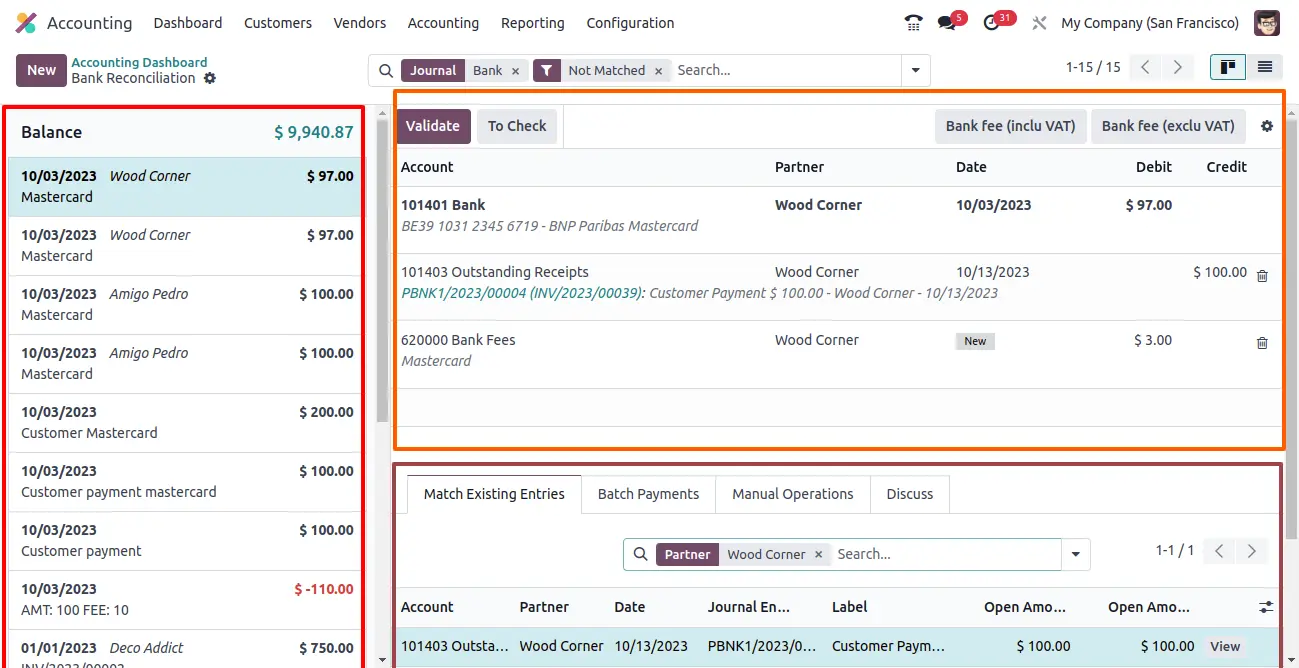Open the Odoo Accounting app logo

[26, 23]
